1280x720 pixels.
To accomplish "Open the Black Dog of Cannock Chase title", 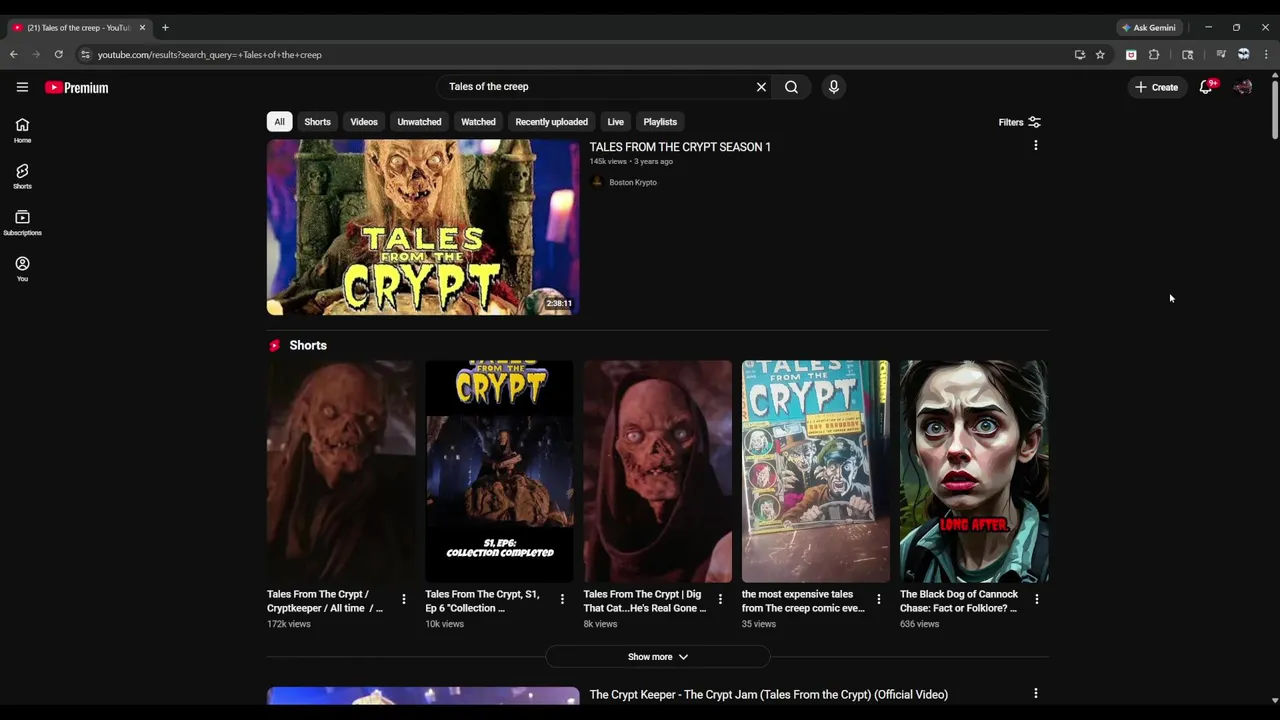I will tap(959, 601).
